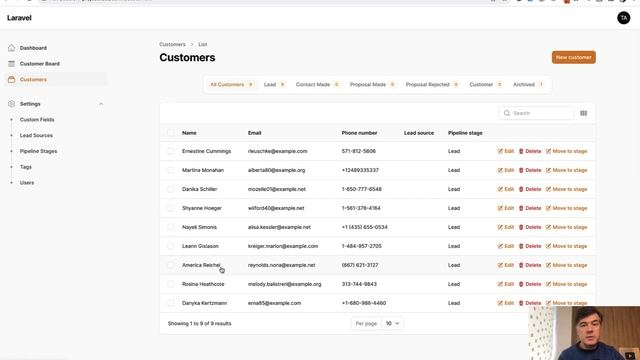Collapse the Settings group chevron
Screen dimensions: 640x360
click(x=101, y=104)
